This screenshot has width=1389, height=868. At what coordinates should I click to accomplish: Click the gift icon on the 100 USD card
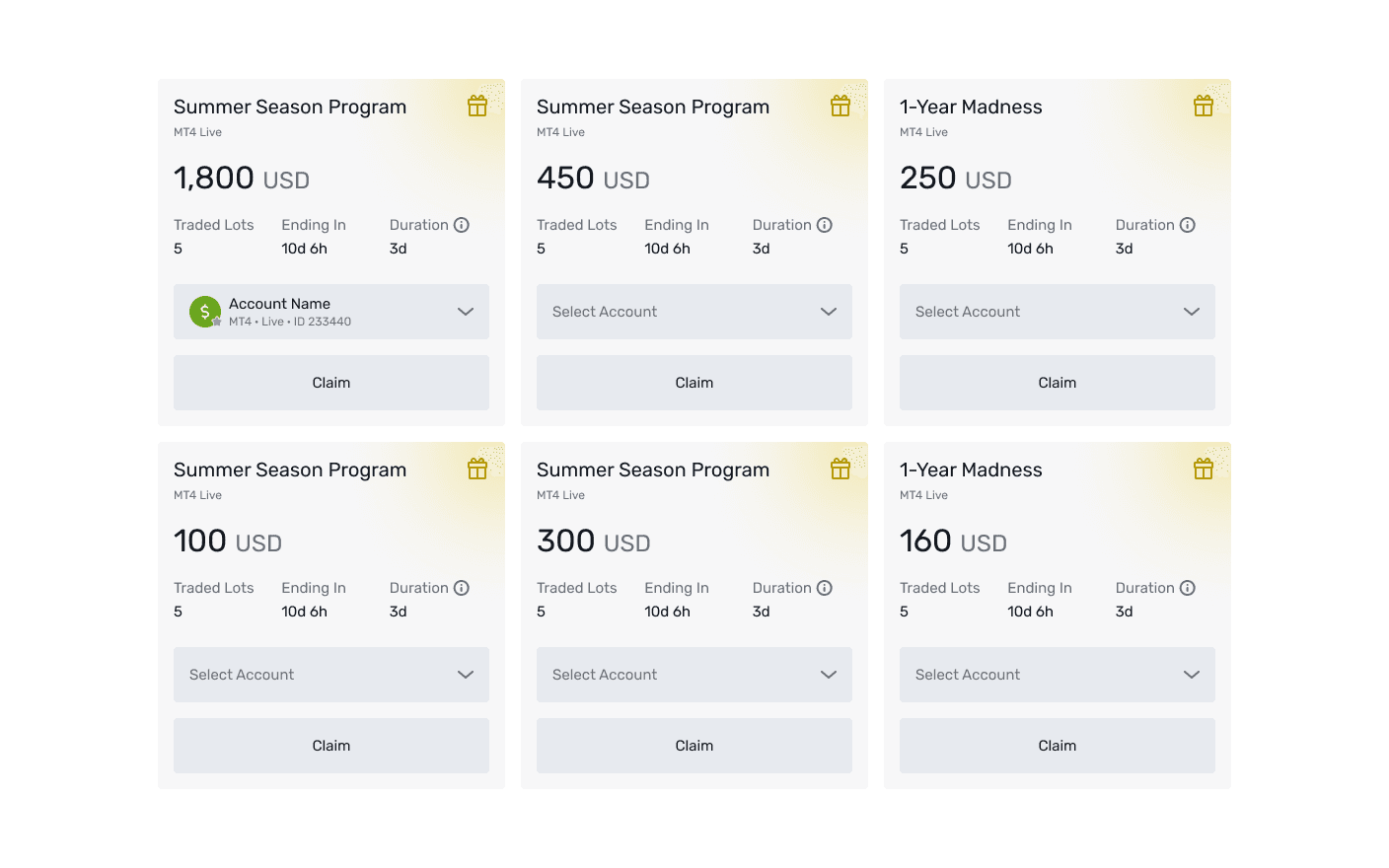[x=477, y=470]
